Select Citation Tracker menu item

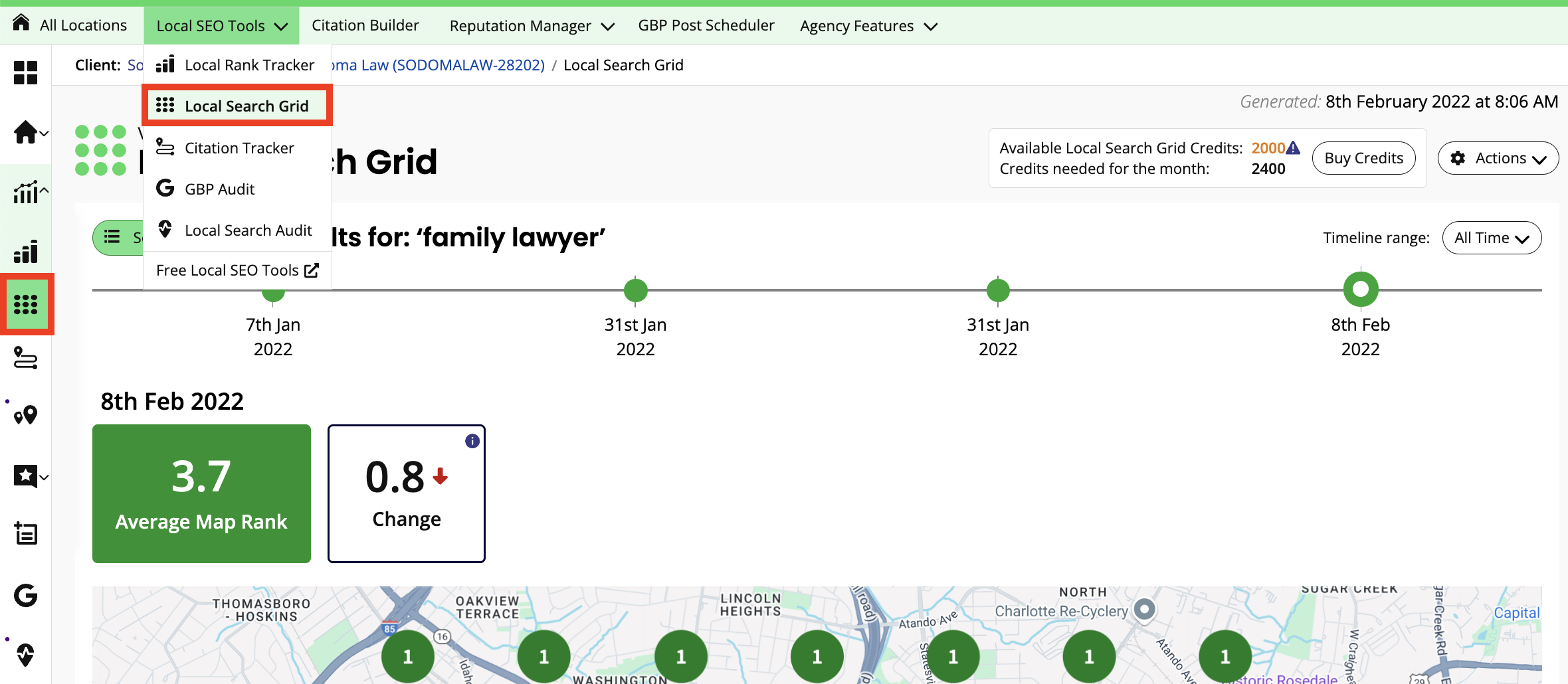click(x=237, y=147)
